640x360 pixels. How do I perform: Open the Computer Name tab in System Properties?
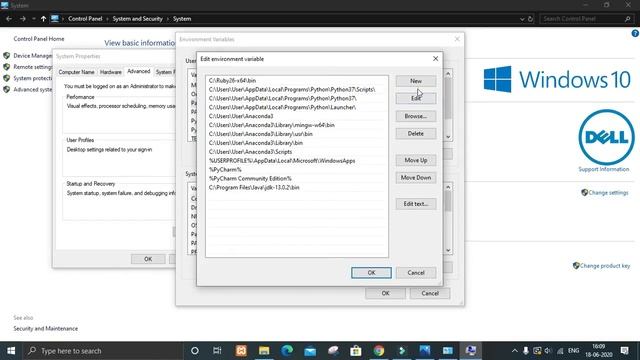76,72
